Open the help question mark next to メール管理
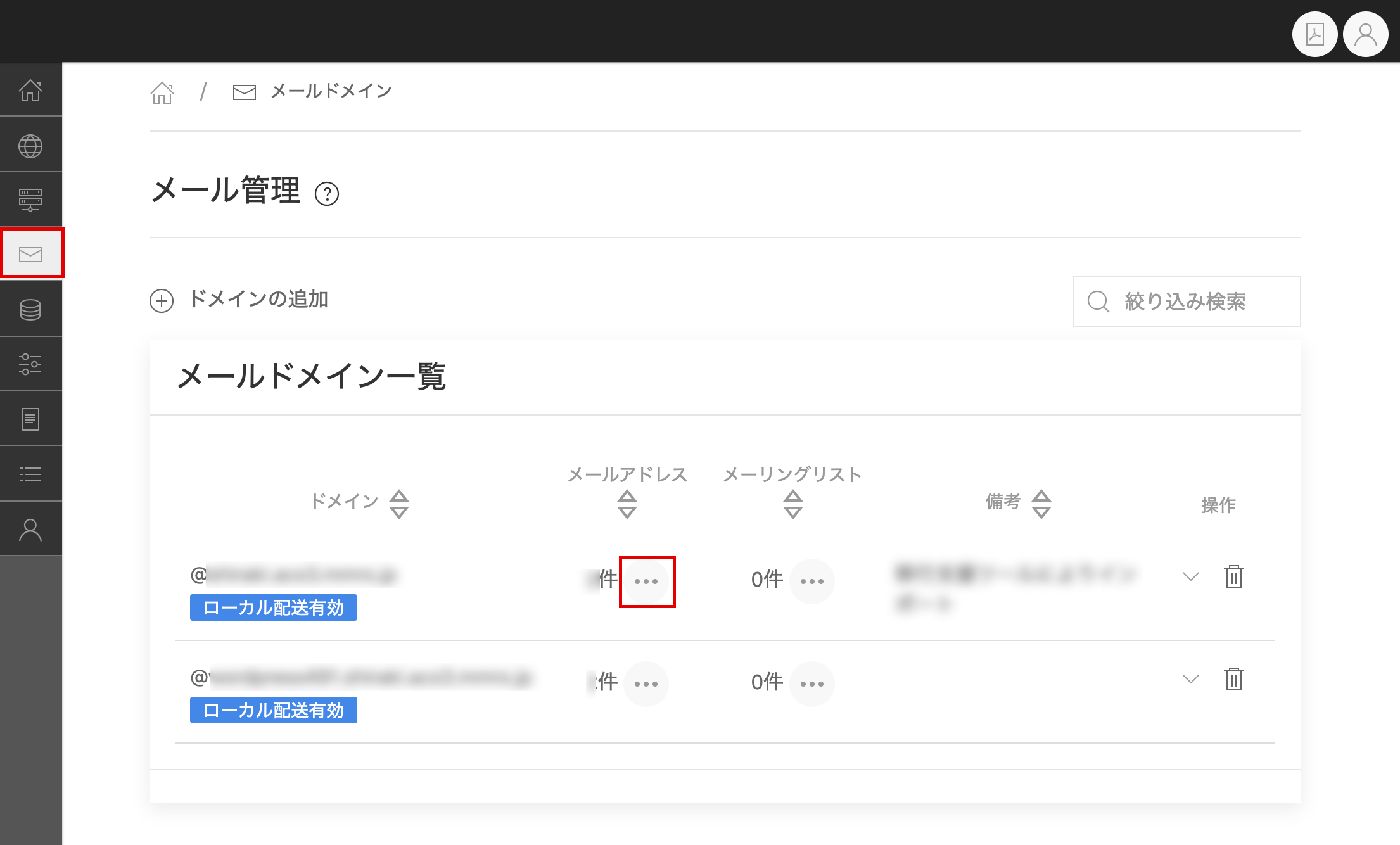The height and width of the screenshot is (845, 1400). coord(327,194)
